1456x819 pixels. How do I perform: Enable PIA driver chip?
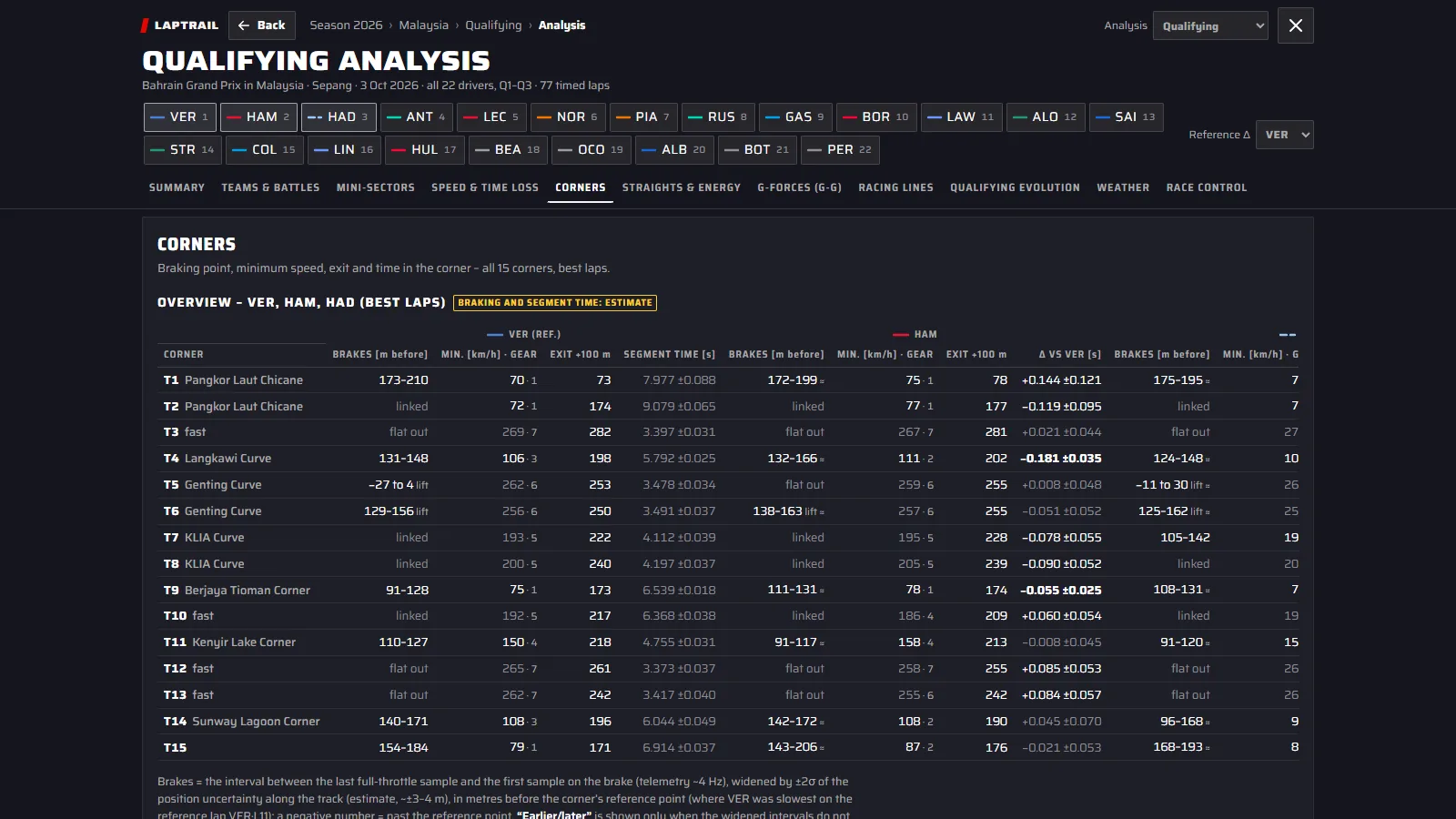pos(643,117)
